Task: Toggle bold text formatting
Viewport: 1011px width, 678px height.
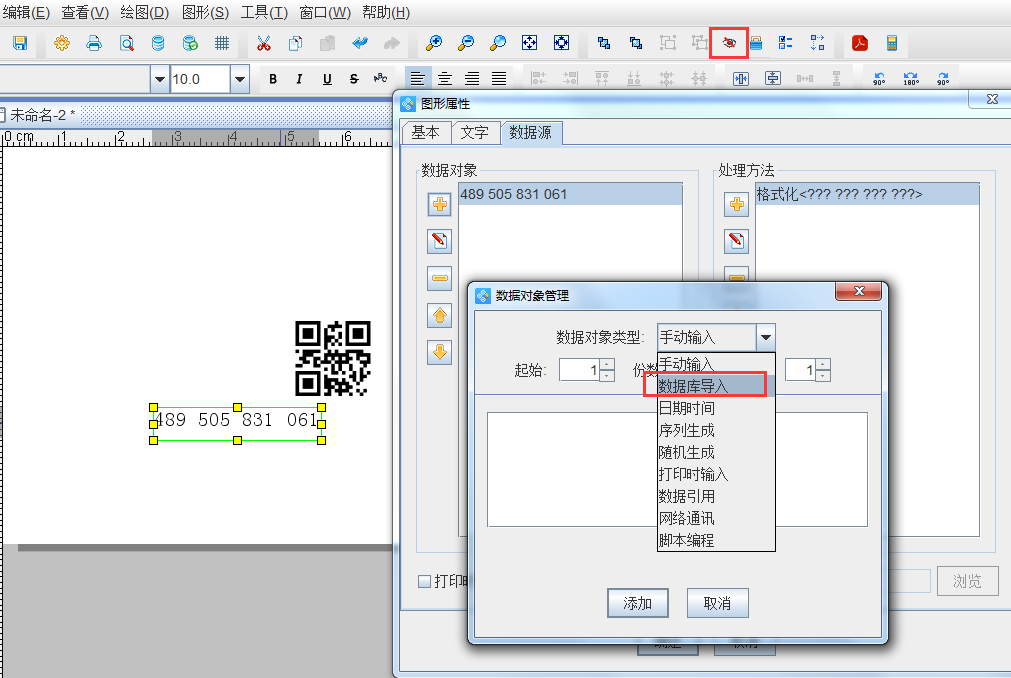Action: pos(272,79)
